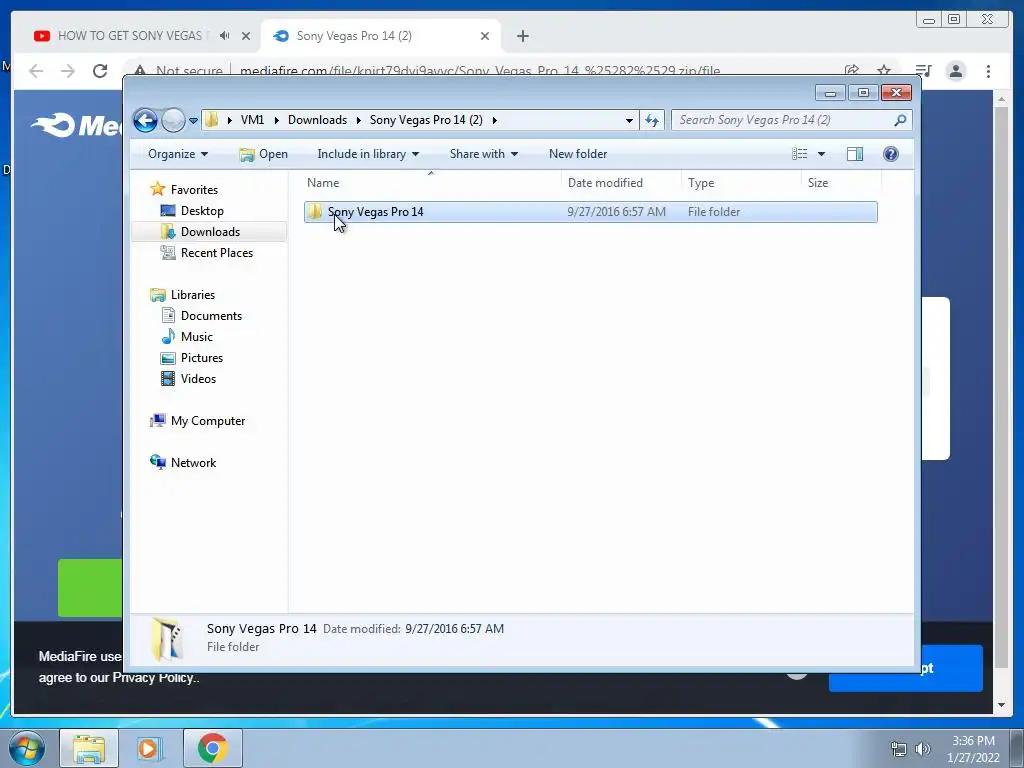The width and height of the screenshot is (1024, 768).
Task: Select the Sony Vegas Pro 14 folder row
Action: point(590,212)
